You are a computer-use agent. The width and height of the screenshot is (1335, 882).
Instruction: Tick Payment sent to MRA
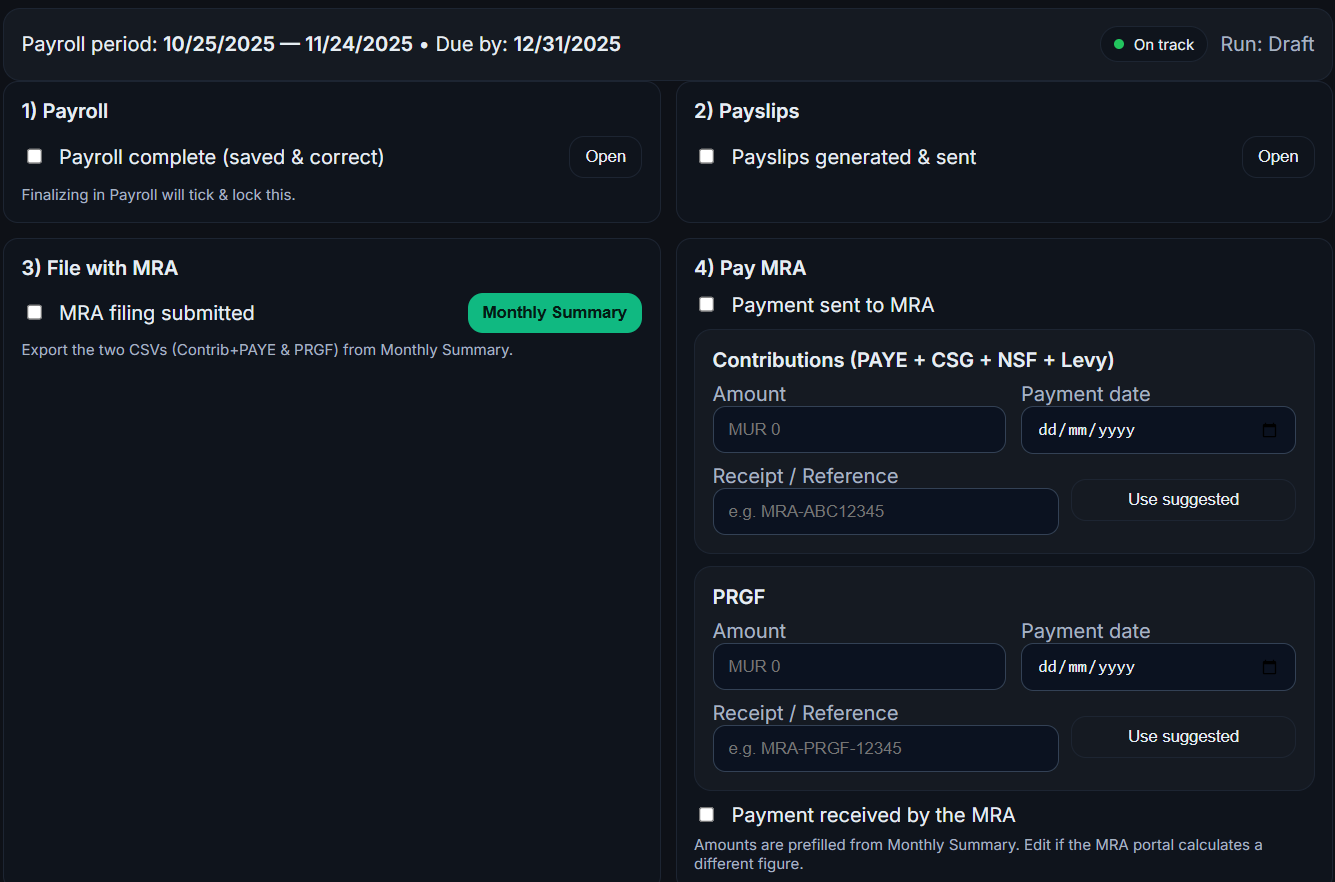tap(706, 304)
